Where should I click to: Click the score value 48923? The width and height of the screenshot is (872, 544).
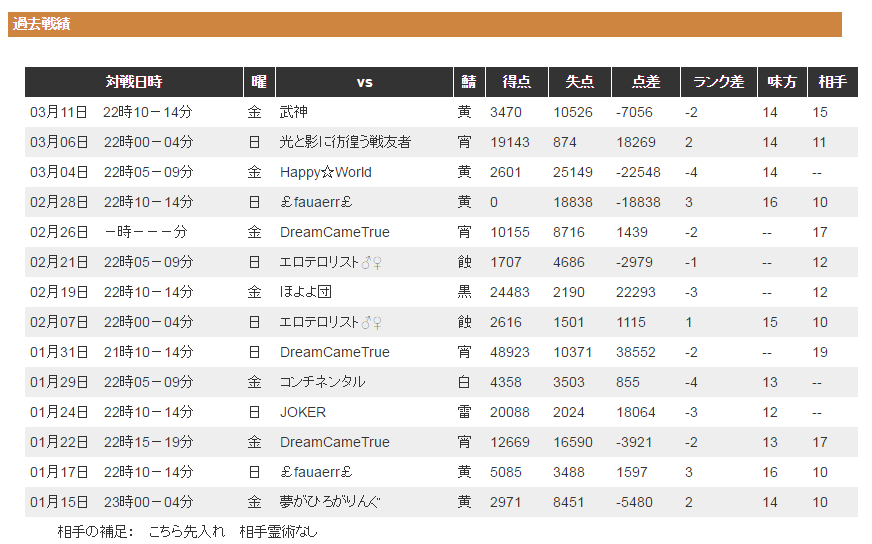pos(510,353)
